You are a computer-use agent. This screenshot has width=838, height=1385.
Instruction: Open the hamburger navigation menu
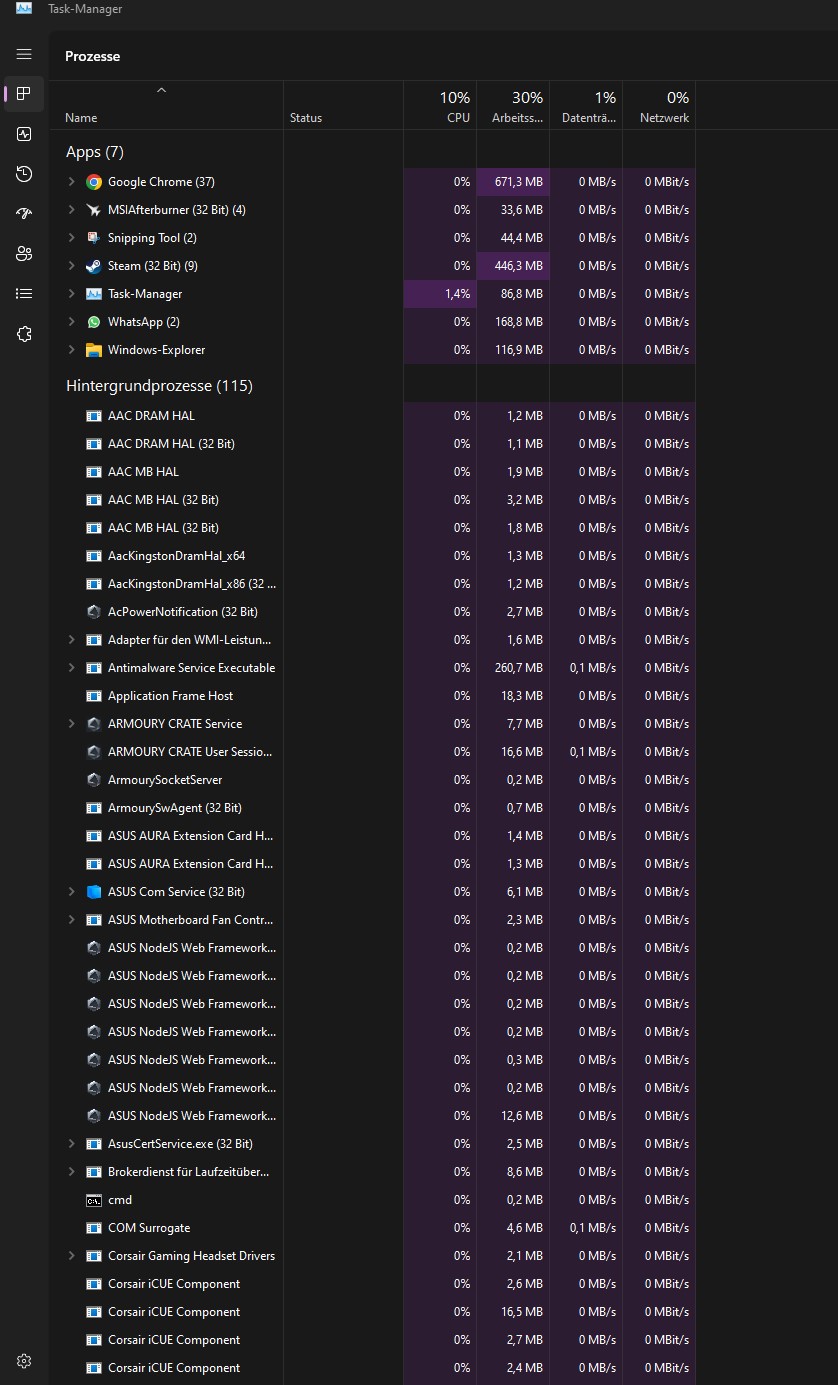[24, 54]
